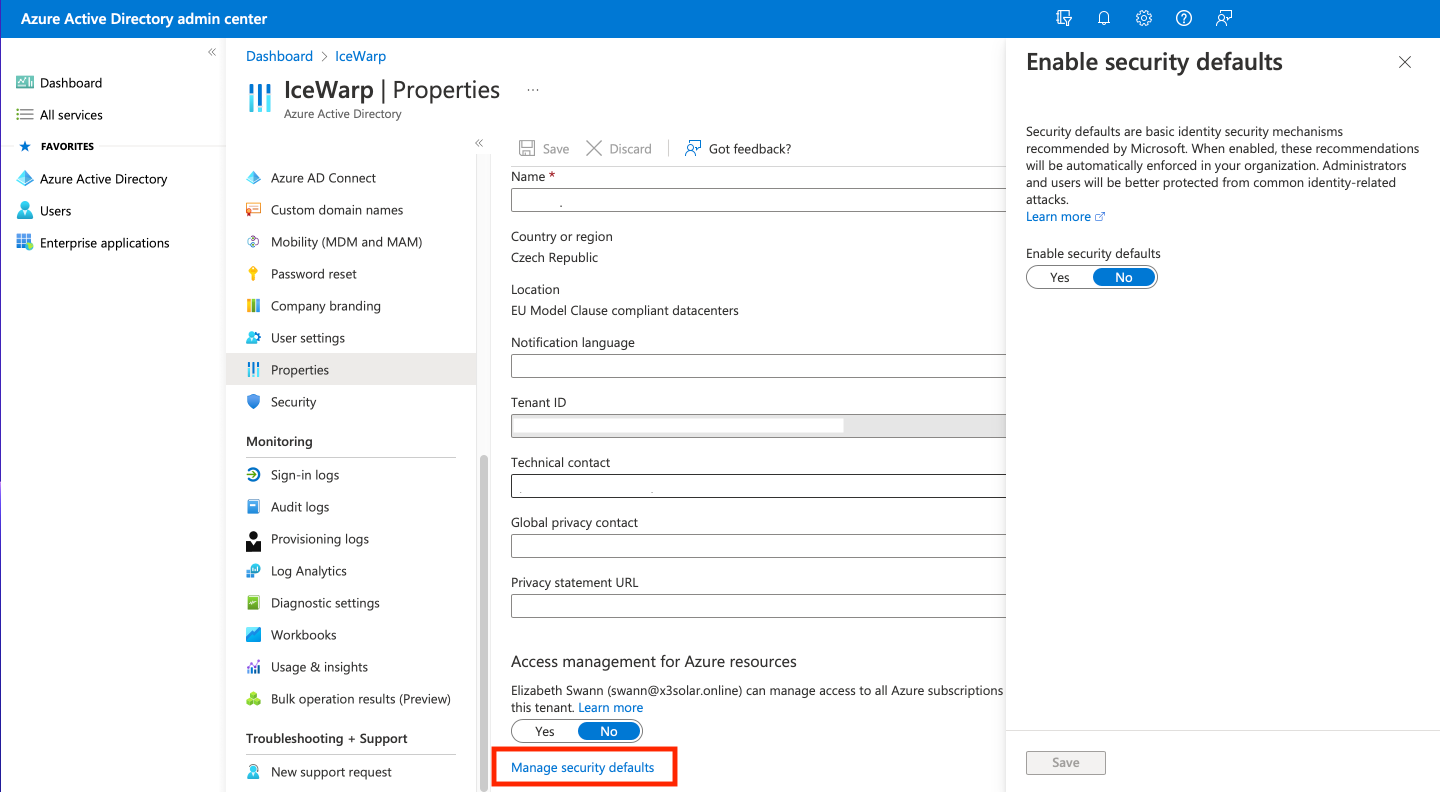Image resolution: width=1440 pixels, height=792 pixels.
Task: Set Enable security defaults to Yes
Action: (x=1060, y=277)
